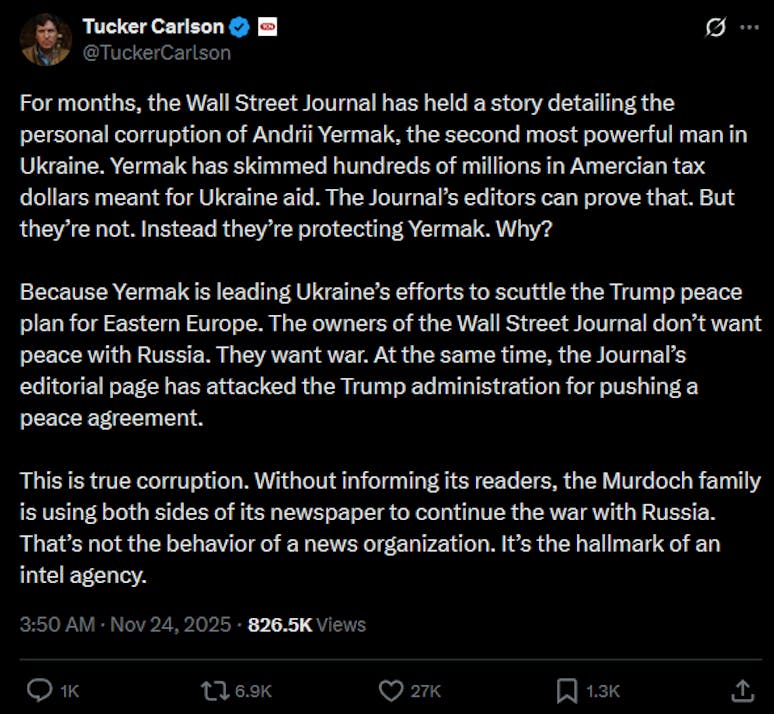Open the @TuckerCarlson handle link
The height and width of the screenshot is (714, 774).
[156, 52]
